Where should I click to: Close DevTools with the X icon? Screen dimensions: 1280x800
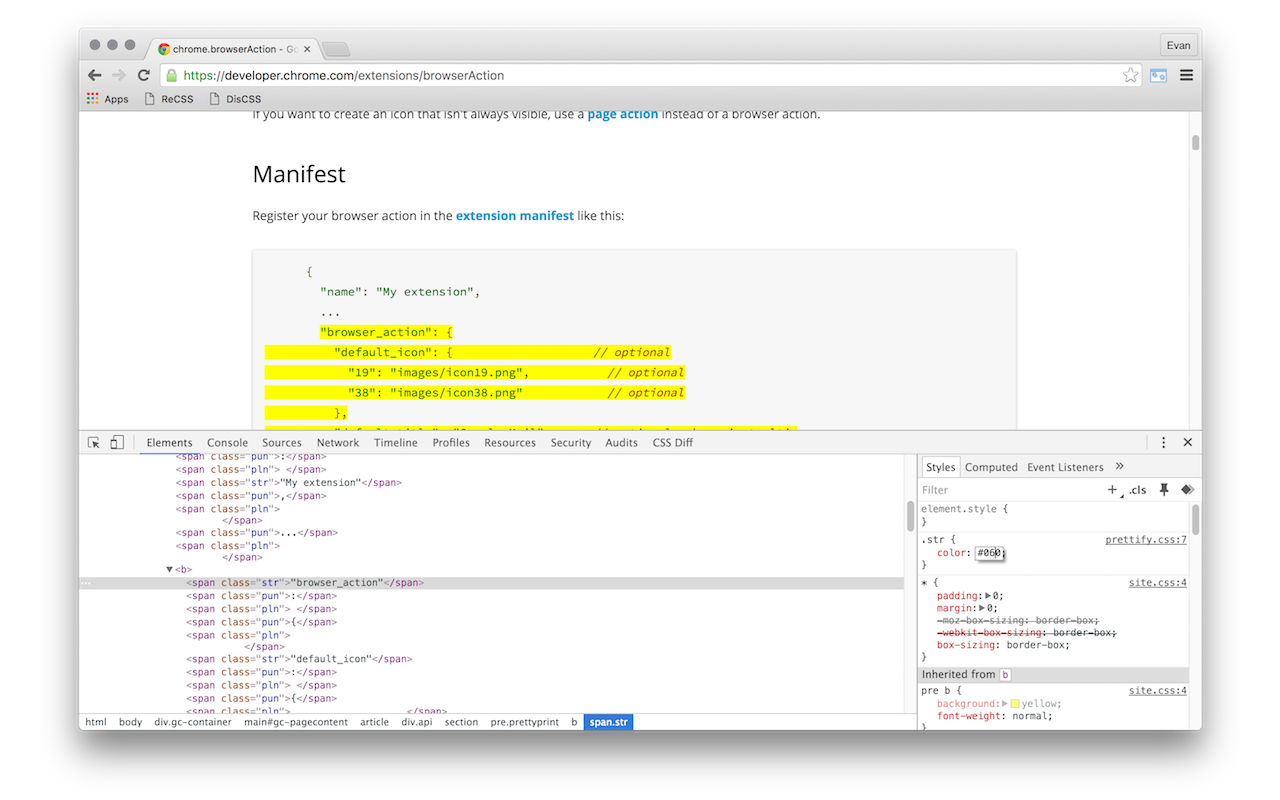point(1188,442)
